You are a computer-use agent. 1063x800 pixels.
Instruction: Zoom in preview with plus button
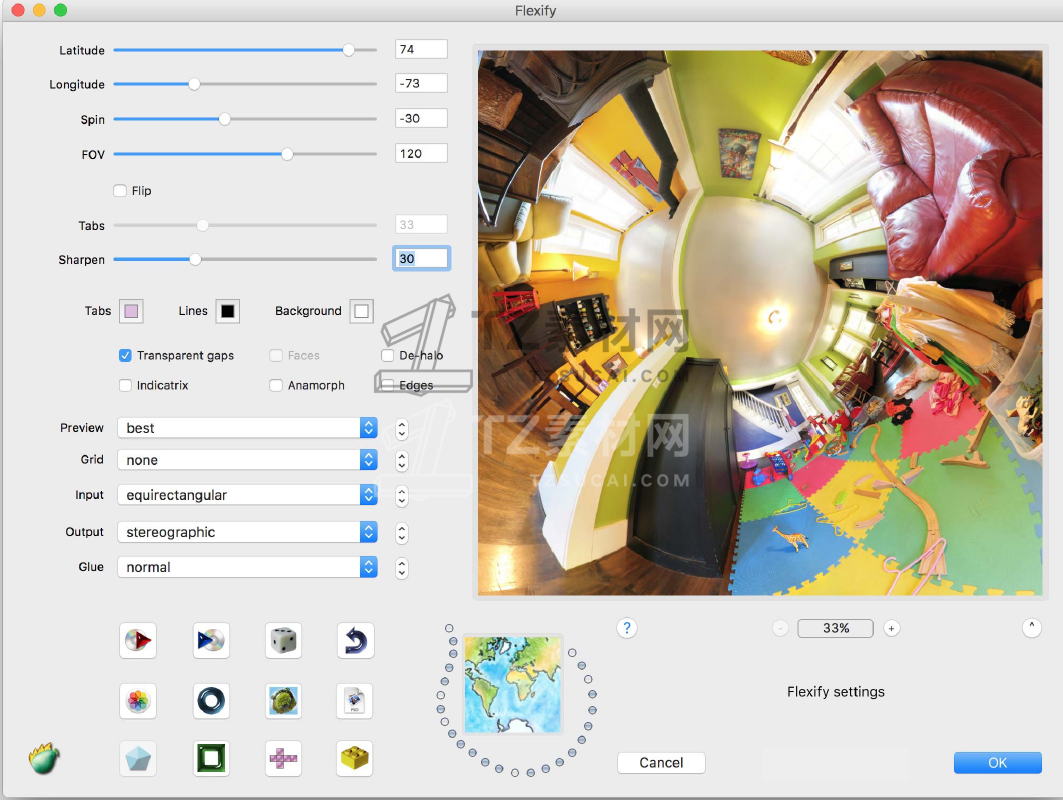[x=891, y=628]
